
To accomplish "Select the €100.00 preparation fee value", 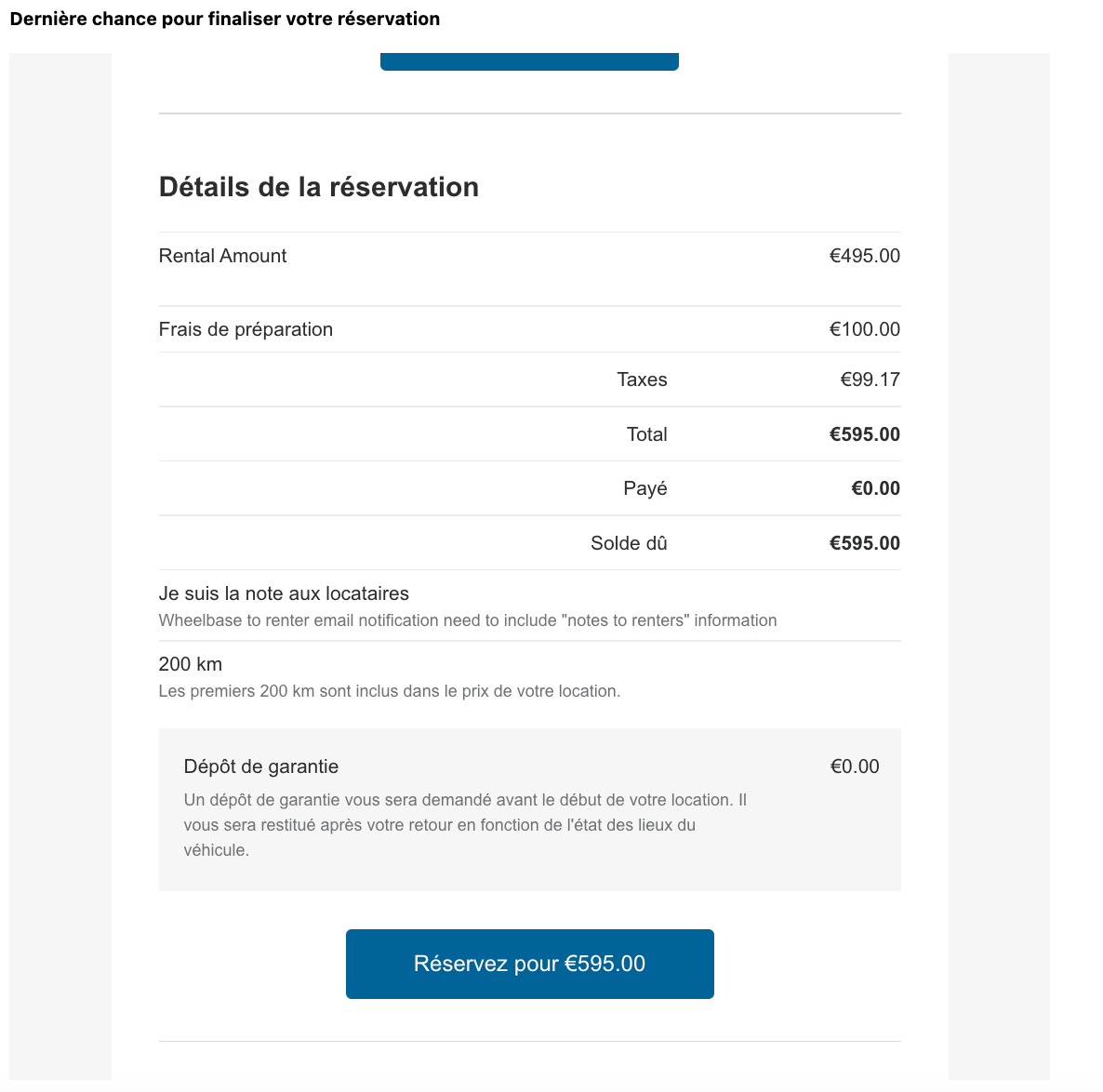I will tap(864, 329).
